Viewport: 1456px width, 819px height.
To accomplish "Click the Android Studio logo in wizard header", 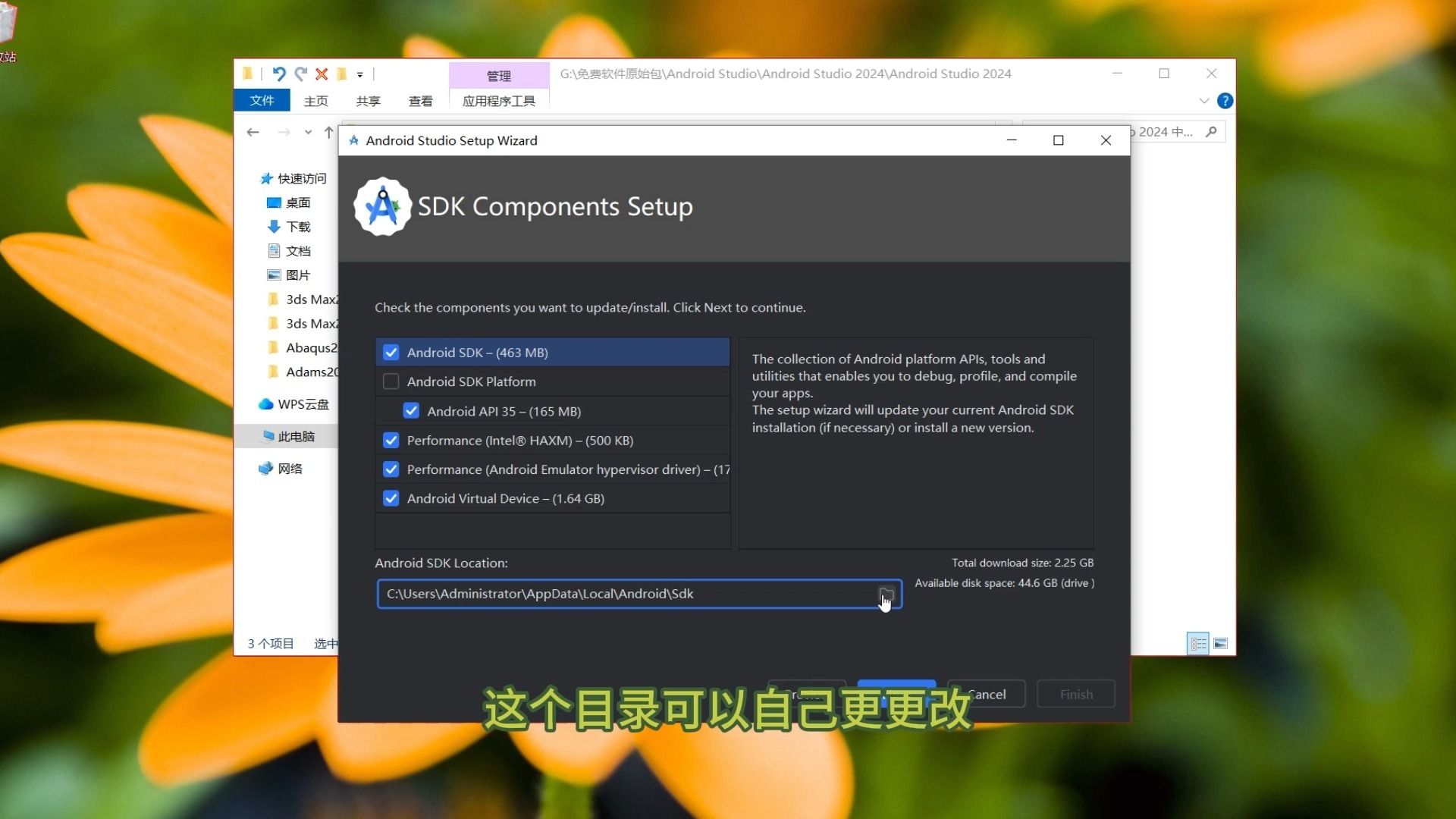I will point(383,206).
